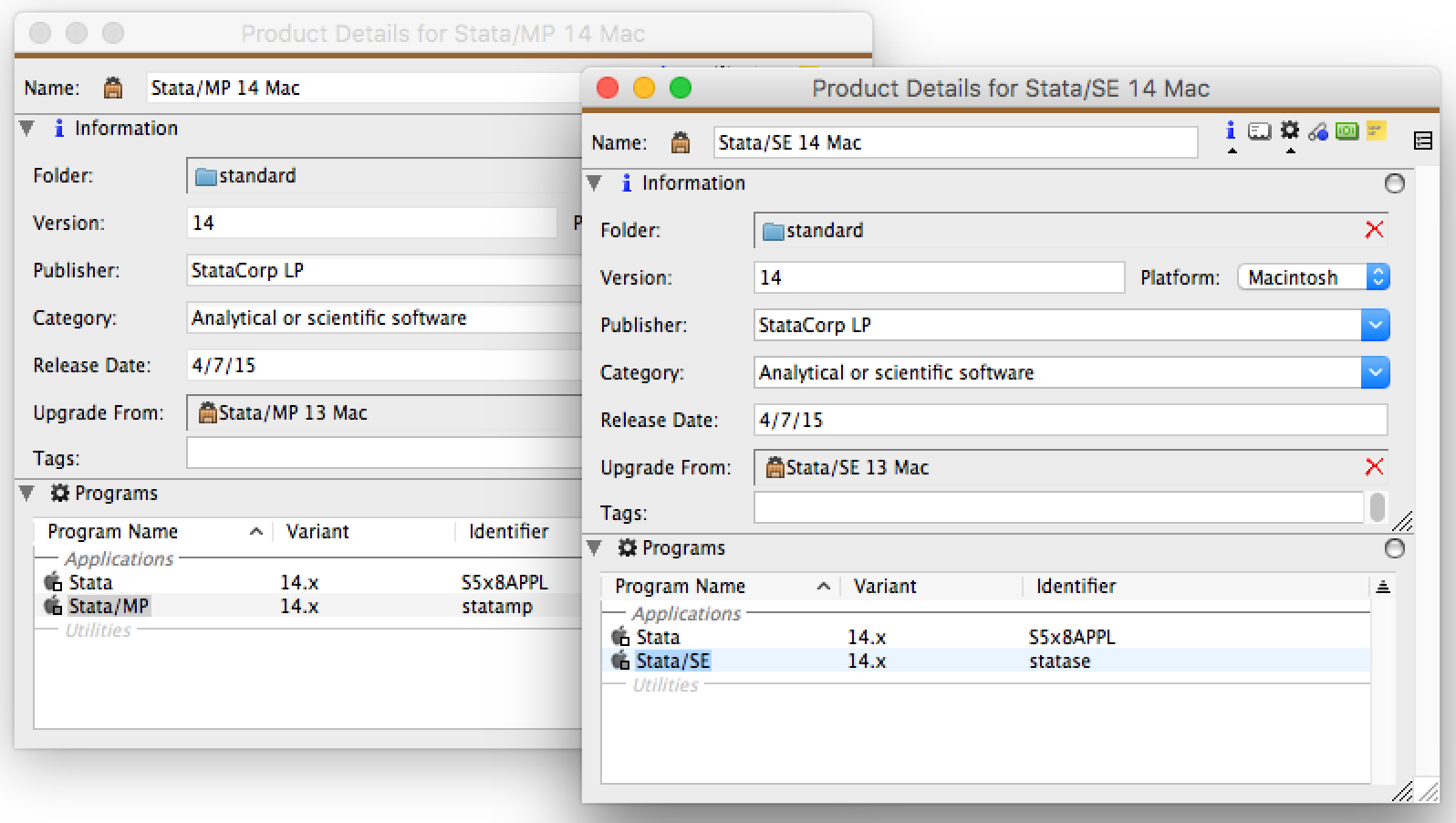This screenshot has height=823, width=1456.
Task: Click the round button in Stata/SE Programs header
Action: coord(1394,548)
